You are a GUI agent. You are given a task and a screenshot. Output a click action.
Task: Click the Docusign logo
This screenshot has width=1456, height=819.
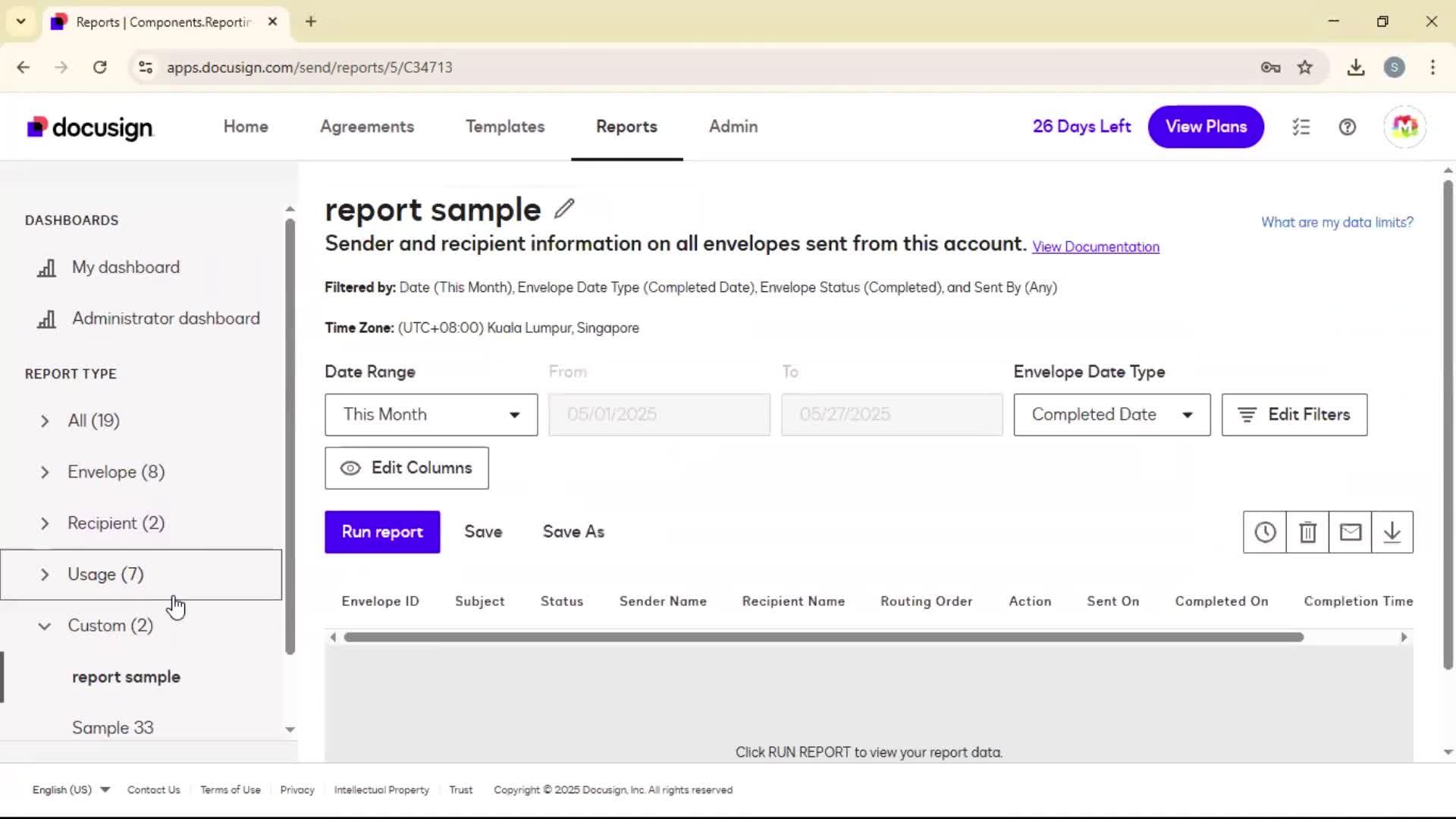pos(90,127)
